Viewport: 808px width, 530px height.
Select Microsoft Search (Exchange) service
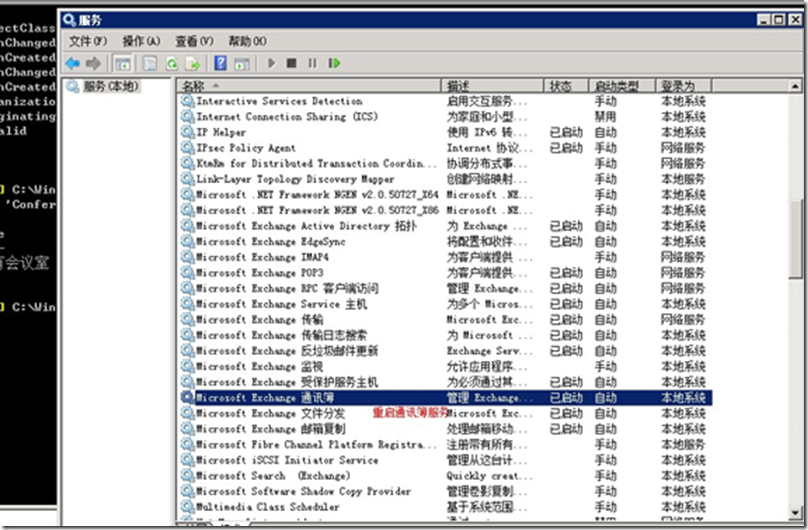point(273,475)
